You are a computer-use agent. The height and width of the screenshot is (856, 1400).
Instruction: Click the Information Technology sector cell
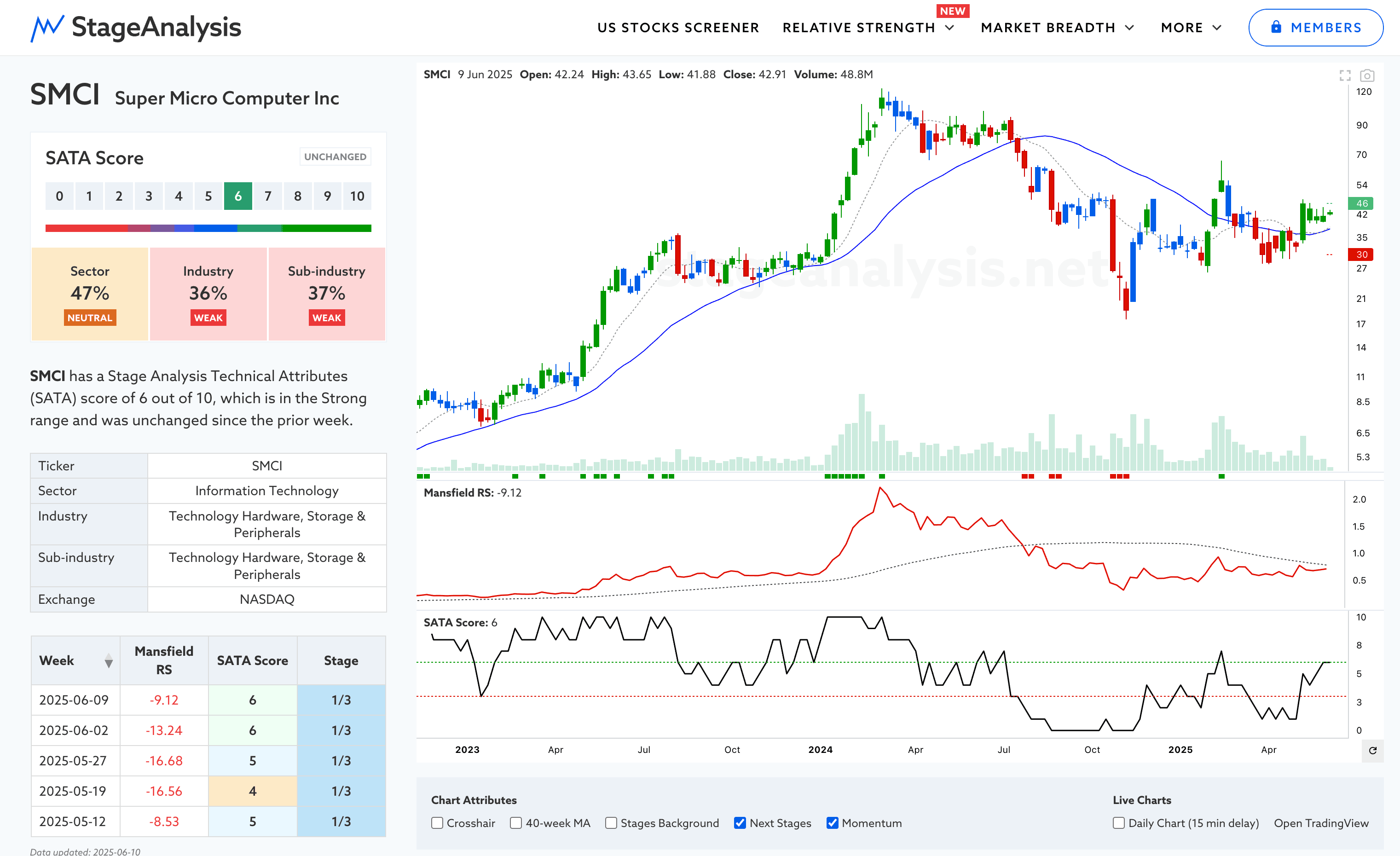click(x=267, y=491)
